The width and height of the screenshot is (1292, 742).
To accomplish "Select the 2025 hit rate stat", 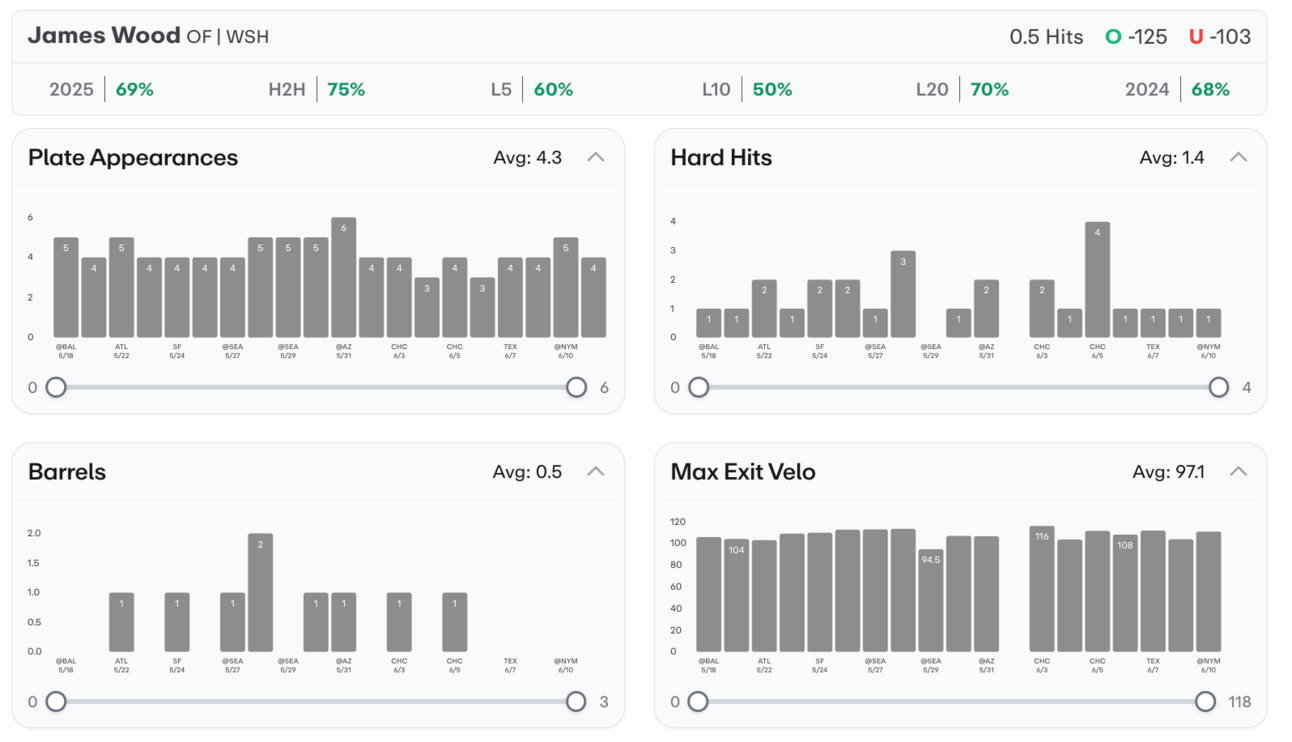I will 102,89.
